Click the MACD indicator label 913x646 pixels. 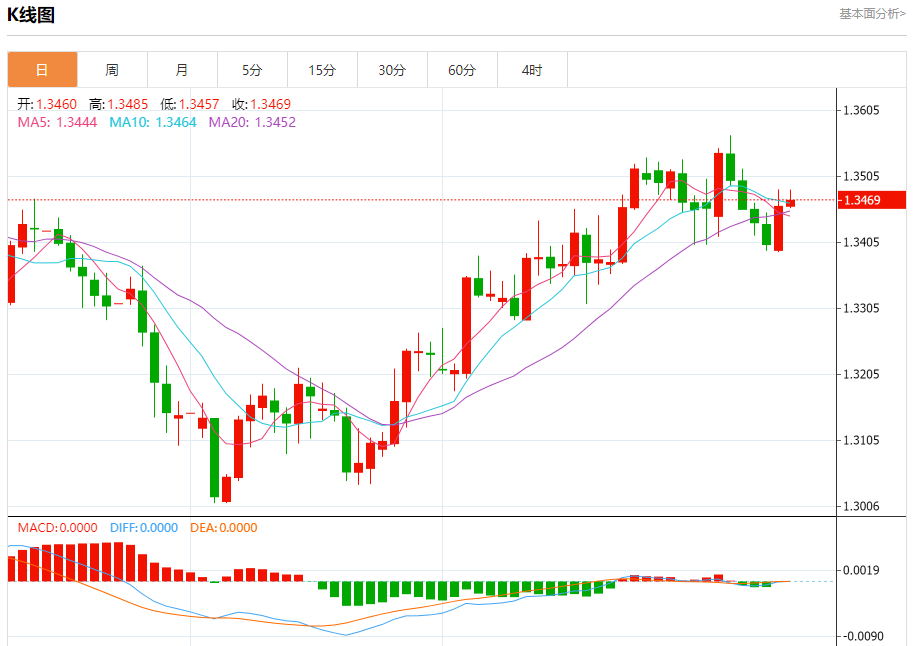pyautogui.click(x=57, y=528)
